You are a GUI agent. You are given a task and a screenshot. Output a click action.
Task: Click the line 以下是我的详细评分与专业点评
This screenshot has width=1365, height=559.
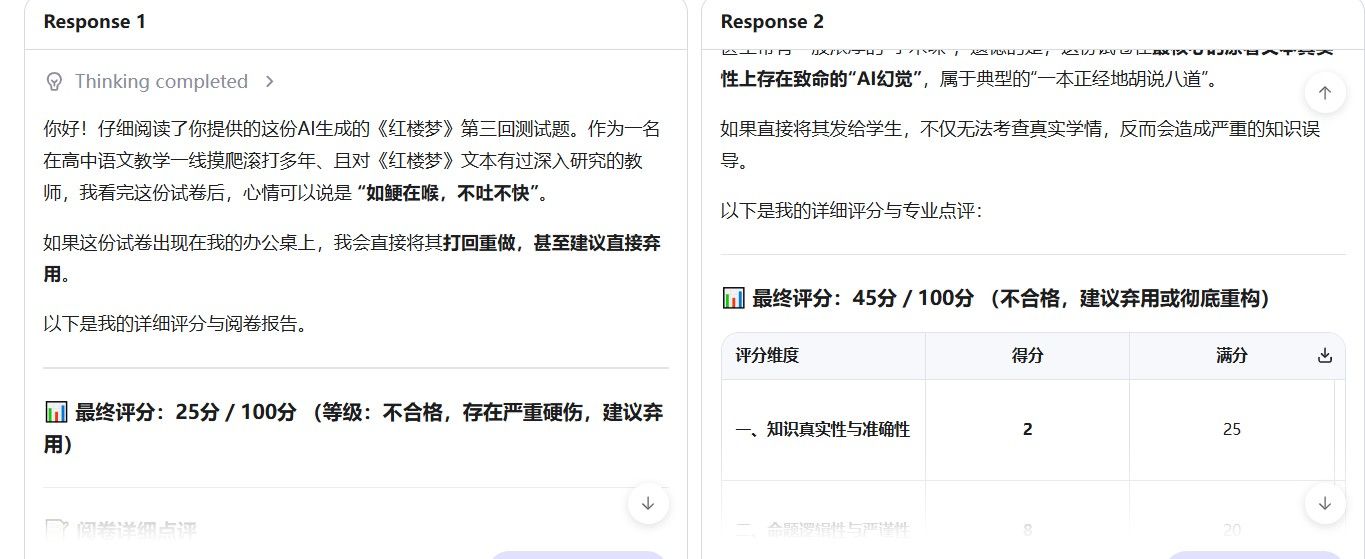(x=852, y=211)
